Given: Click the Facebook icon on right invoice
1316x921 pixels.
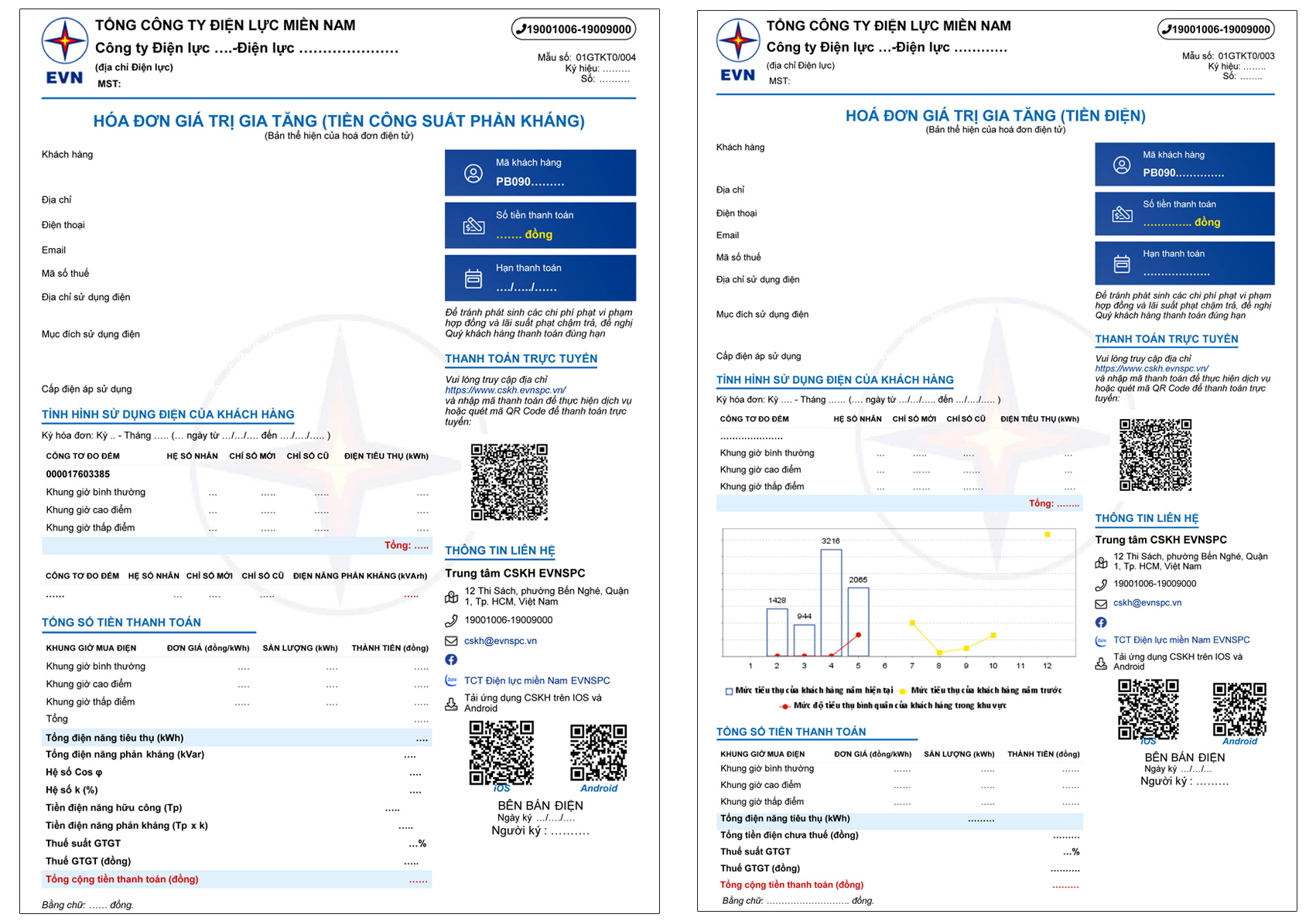Looking at the screenshot, I should [x=1101, y=622].
